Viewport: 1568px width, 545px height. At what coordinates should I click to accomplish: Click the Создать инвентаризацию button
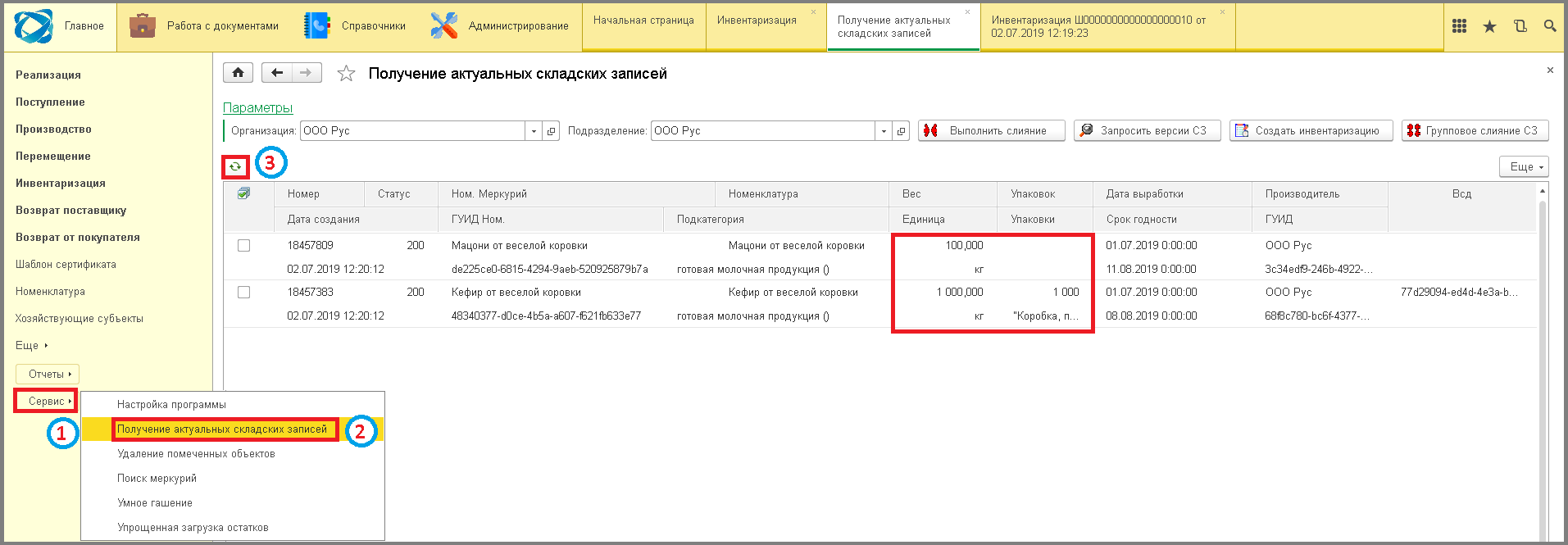tap(1310, 130)
